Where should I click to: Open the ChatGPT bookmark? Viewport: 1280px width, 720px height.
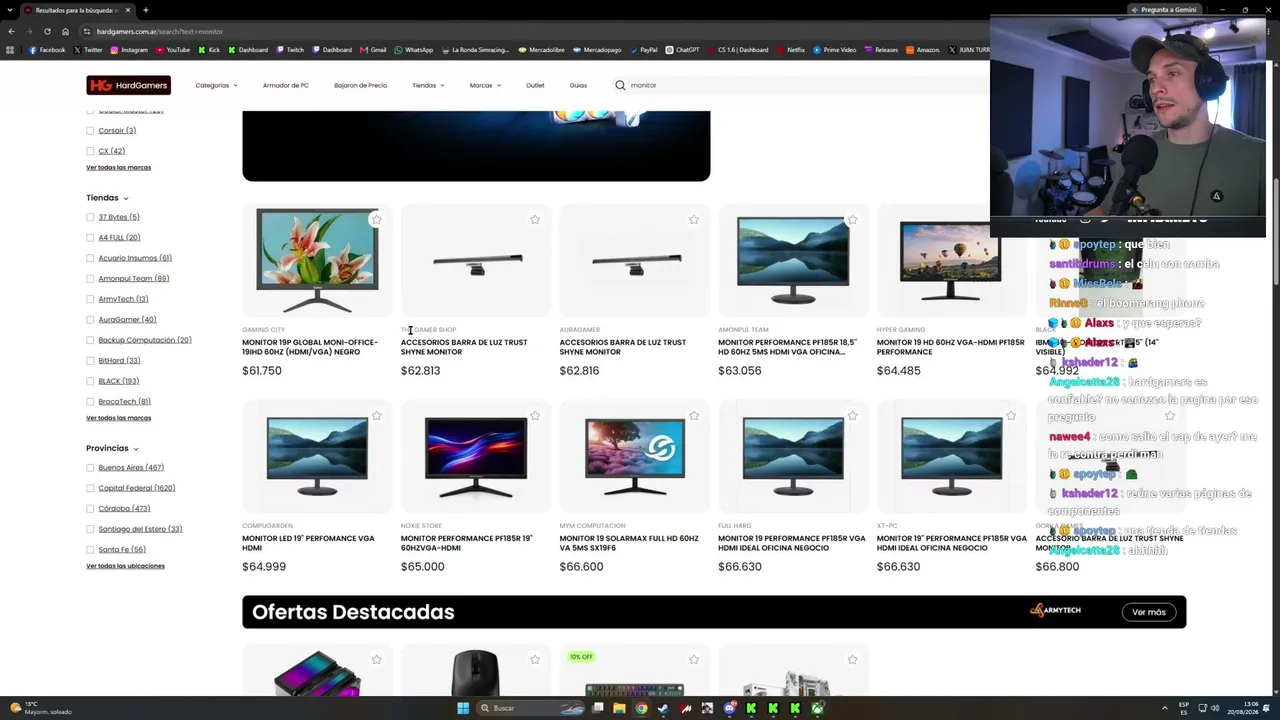pos(682,50)
